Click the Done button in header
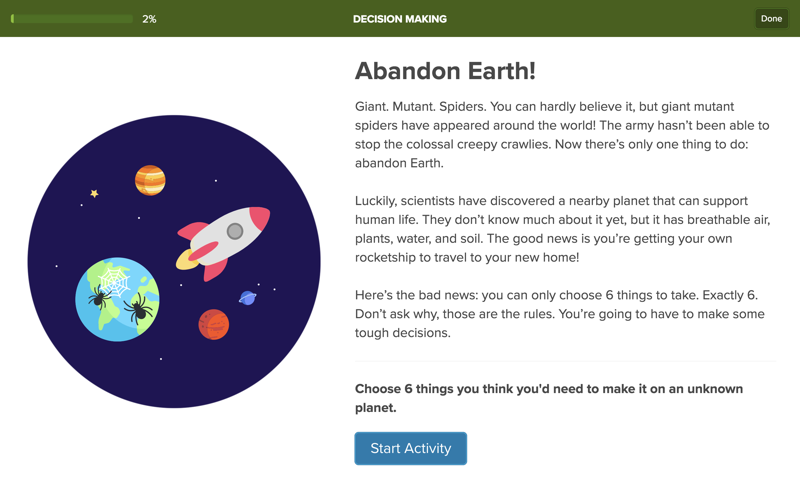This screenshot has height=500, width=800. click(771, 19)
